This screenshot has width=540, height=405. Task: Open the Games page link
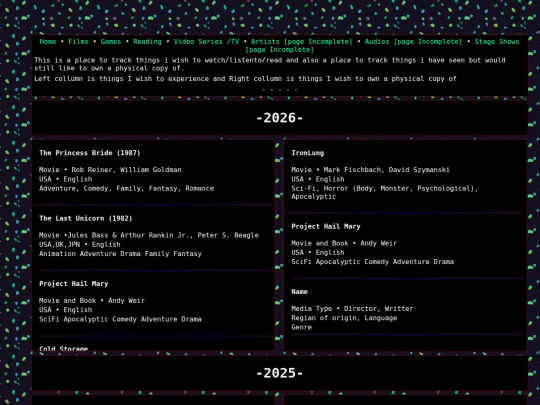click(x=111, y=42)
